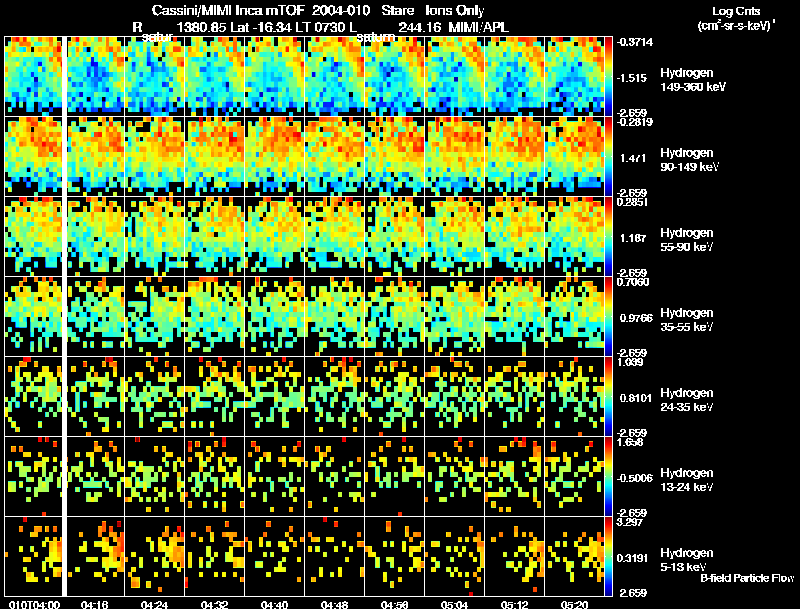Click the '04:56' time axis label
This screenshot has width=800, height=609.
pos(394,605)
